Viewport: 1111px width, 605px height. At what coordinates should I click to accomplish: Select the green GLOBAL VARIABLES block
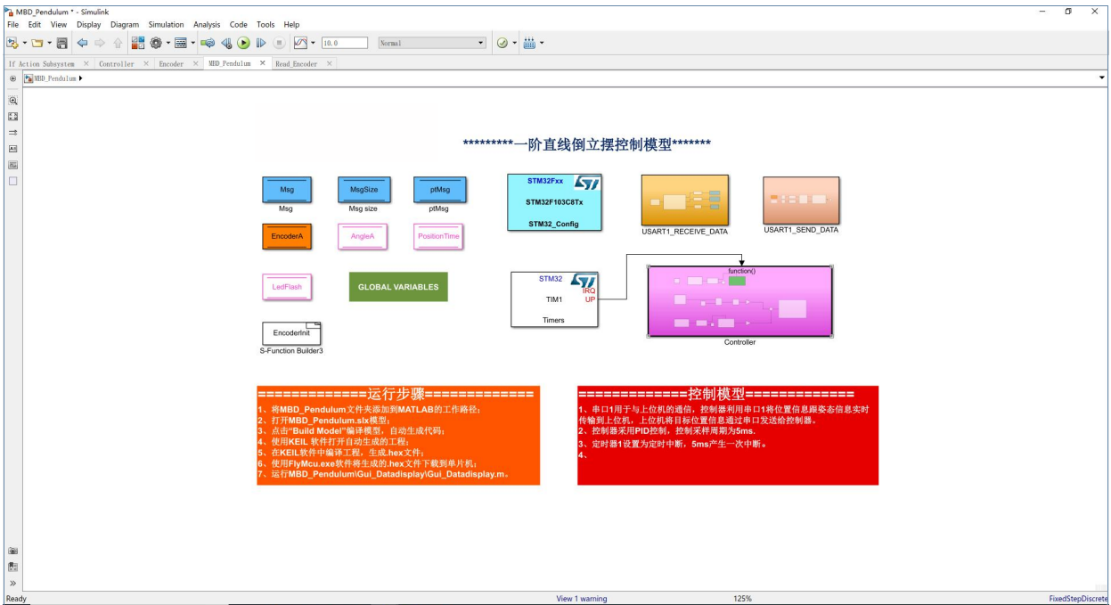(x=398, y=287)
